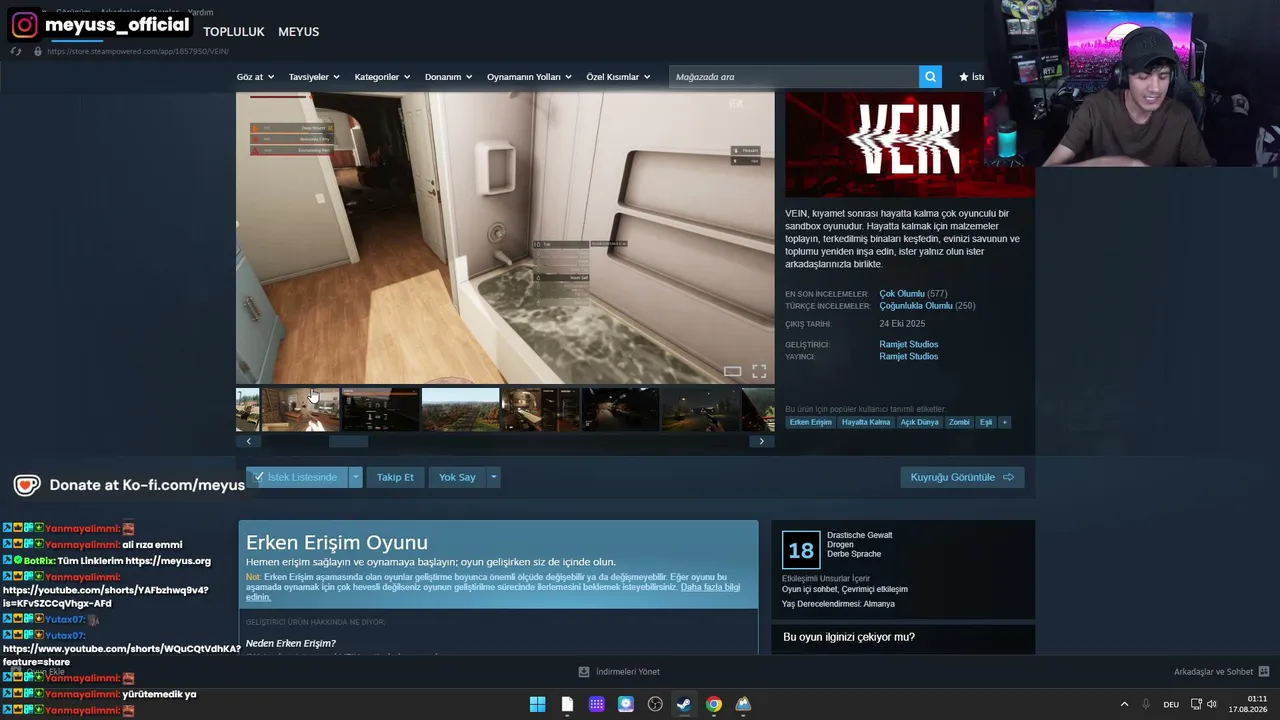This screenshot has width=1280, height=720.
Task: Click the microphone icon in system tray
Action: point(1146,704)
